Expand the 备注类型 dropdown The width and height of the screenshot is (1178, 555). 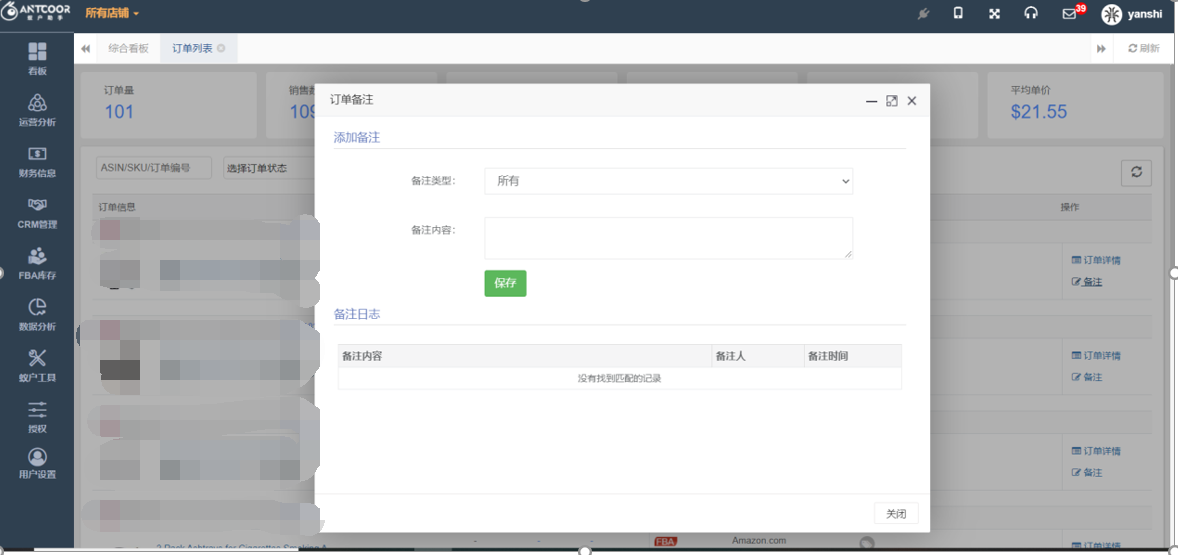(x=668, y=181)
